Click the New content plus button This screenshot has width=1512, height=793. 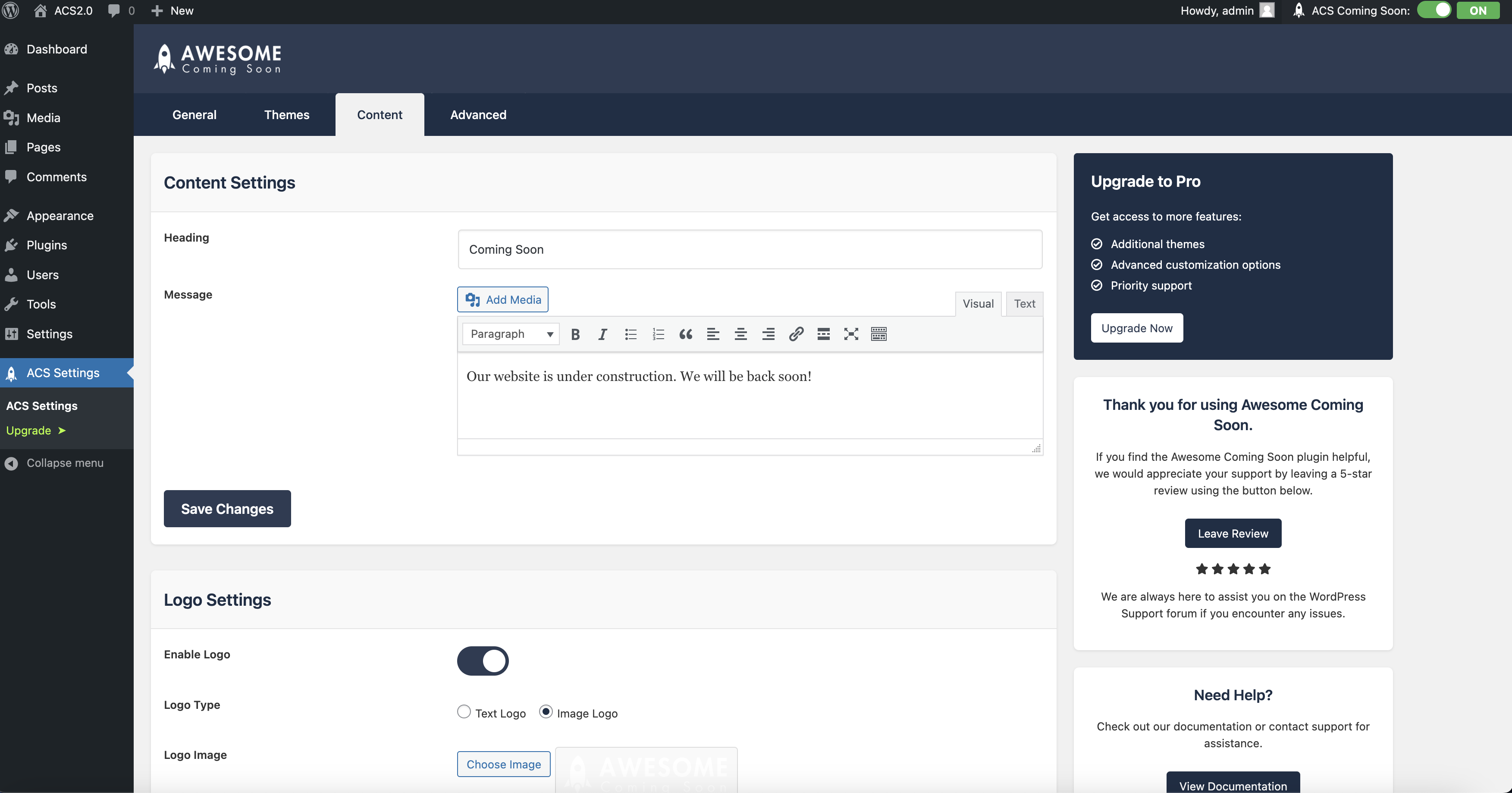click(x=172, y=11)
